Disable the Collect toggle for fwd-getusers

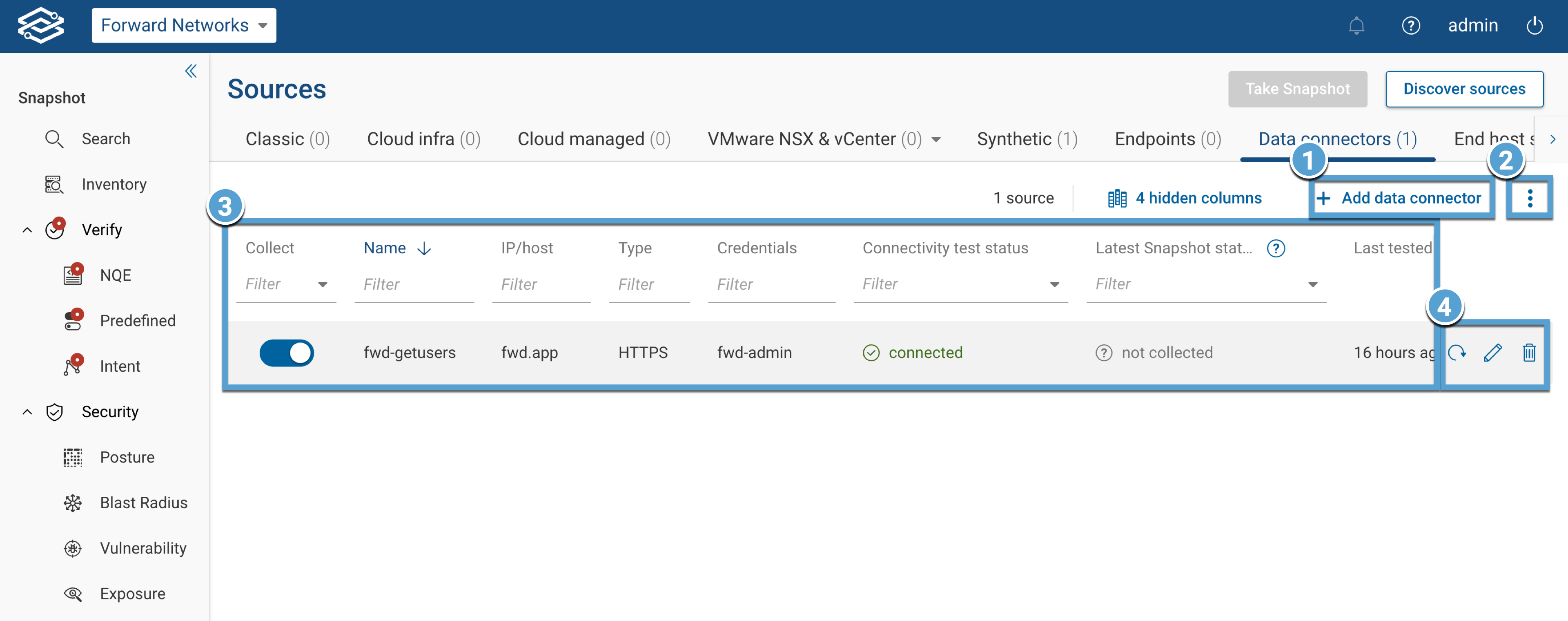coord(287,353)
